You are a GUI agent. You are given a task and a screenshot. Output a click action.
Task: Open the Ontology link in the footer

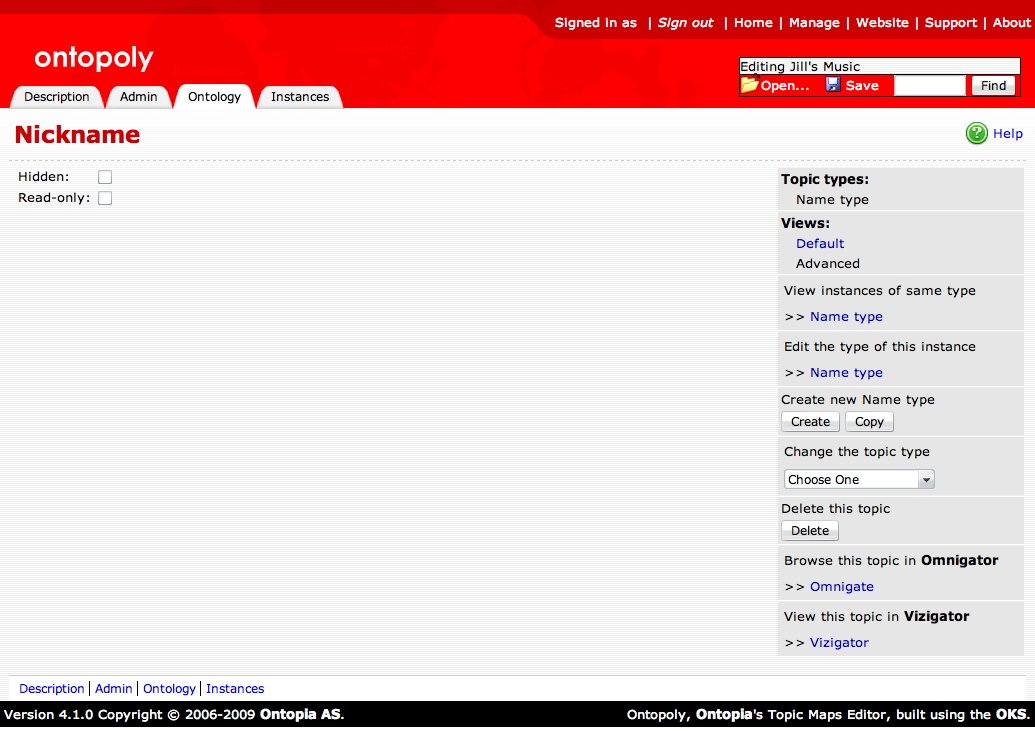[169, 689]
